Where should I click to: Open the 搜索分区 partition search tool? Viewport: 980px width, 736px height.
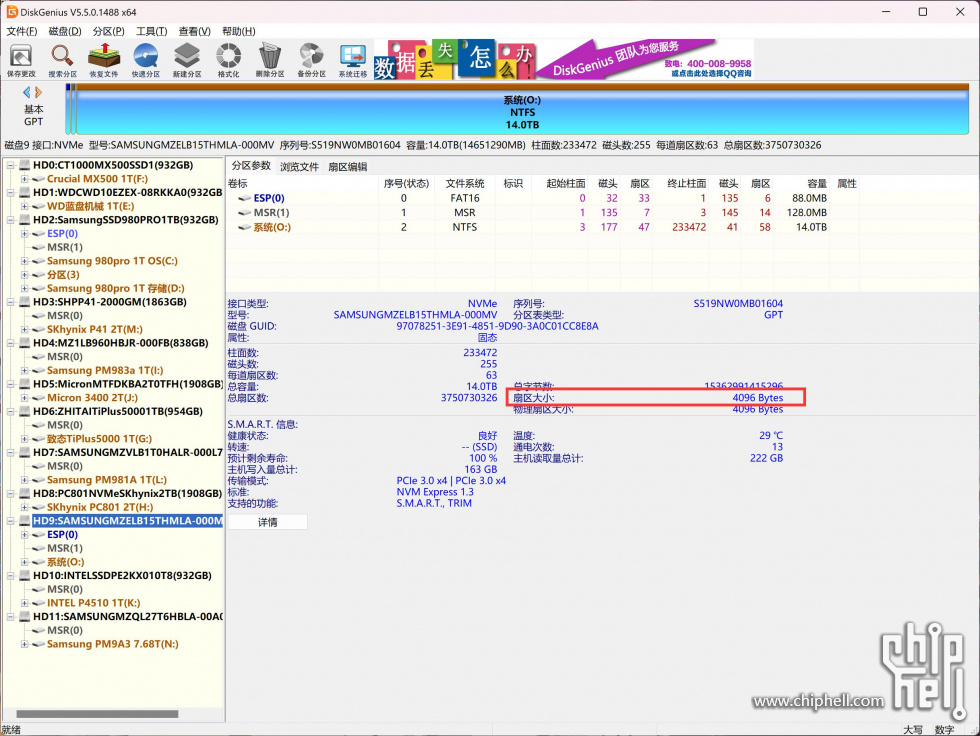(x=62, y=61)
